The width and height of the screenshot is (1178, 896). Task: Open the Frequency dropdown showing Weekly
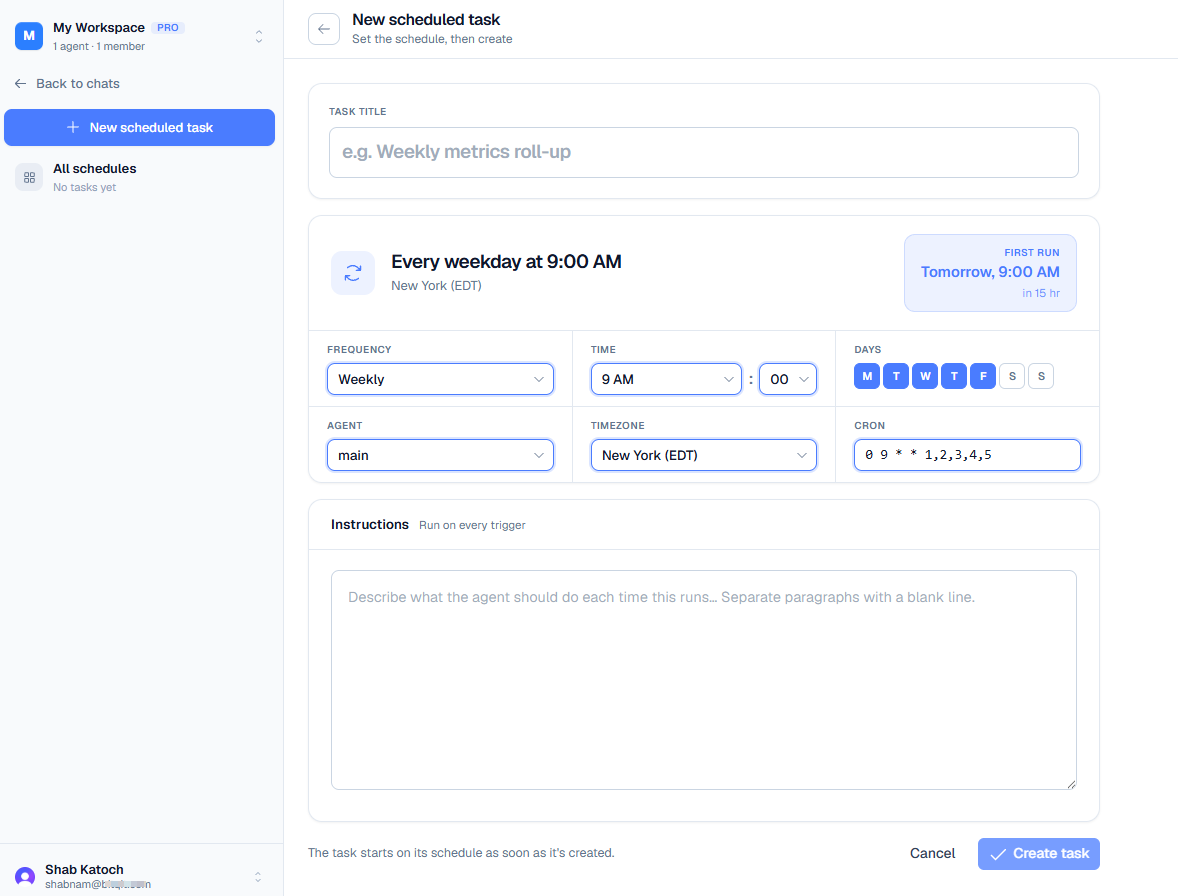click(x=440, y=379)
